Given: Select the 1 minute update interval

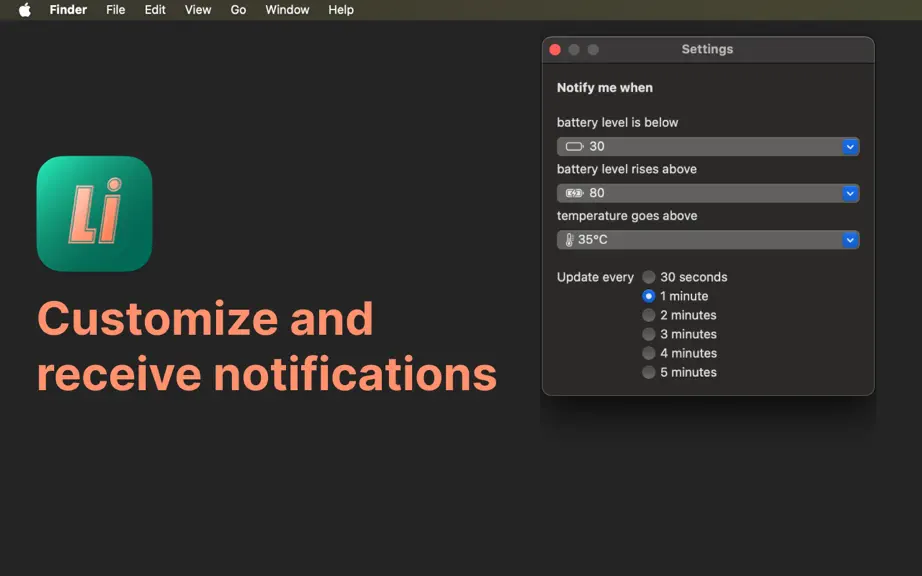Looking at the screenshot, I should 649,296.
